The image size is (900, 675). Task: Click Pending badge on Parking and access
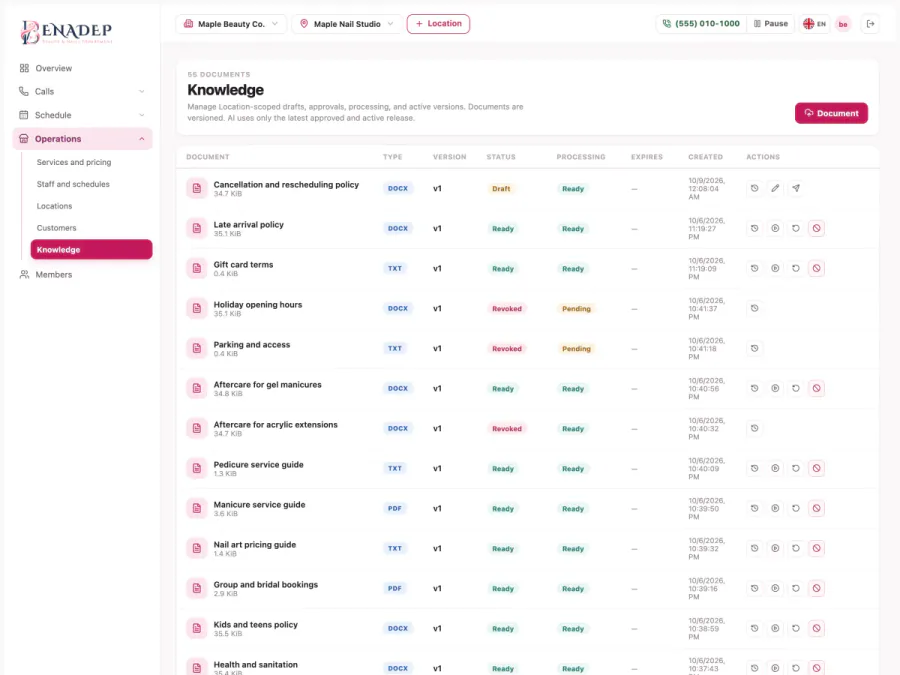pyautogui.click(x=576, y=348)
